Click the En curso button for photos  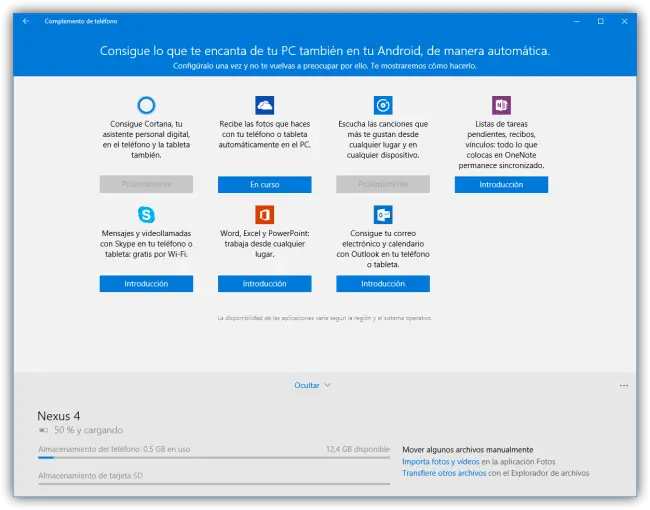(x=264, y=185)
